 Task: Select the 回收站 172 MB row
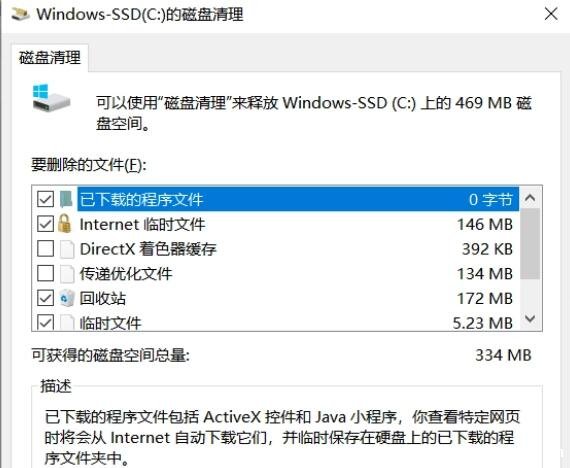[x=277, y=298]
